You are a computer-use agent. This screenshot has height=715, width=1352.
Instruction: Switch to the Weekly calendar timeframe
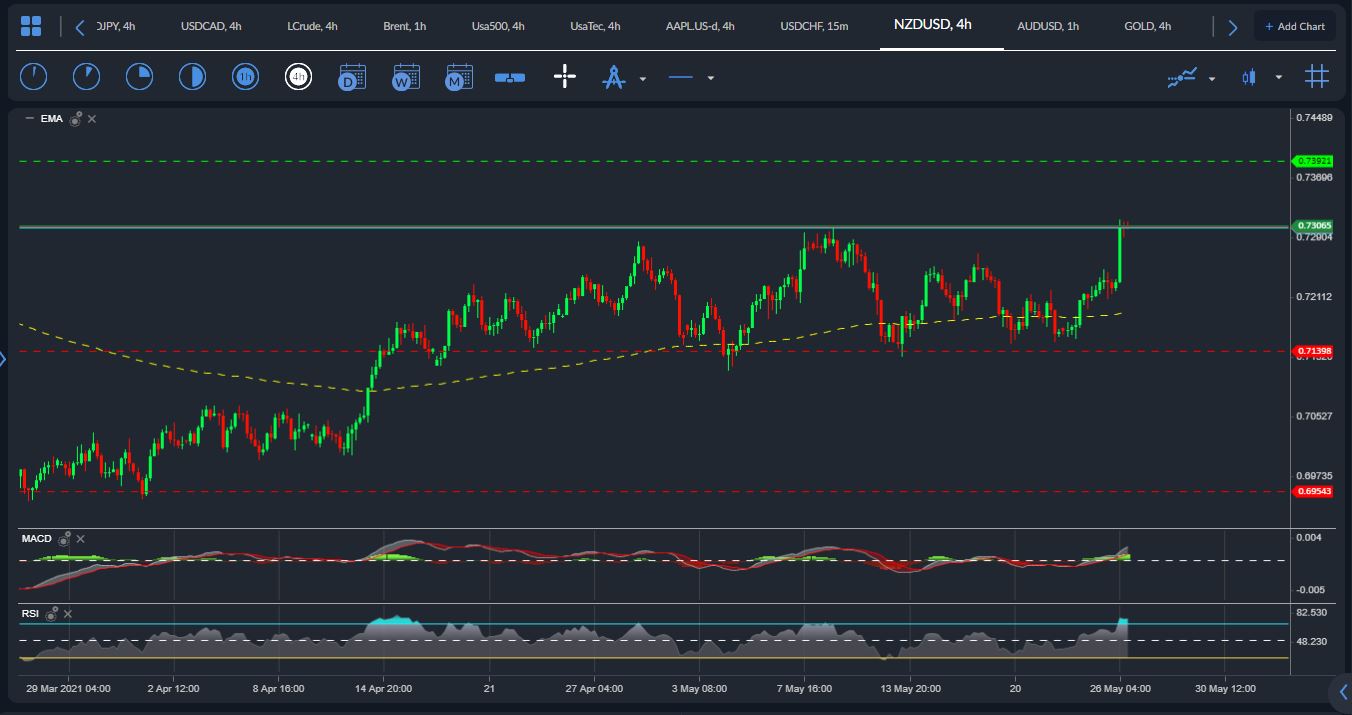(405, 76)
